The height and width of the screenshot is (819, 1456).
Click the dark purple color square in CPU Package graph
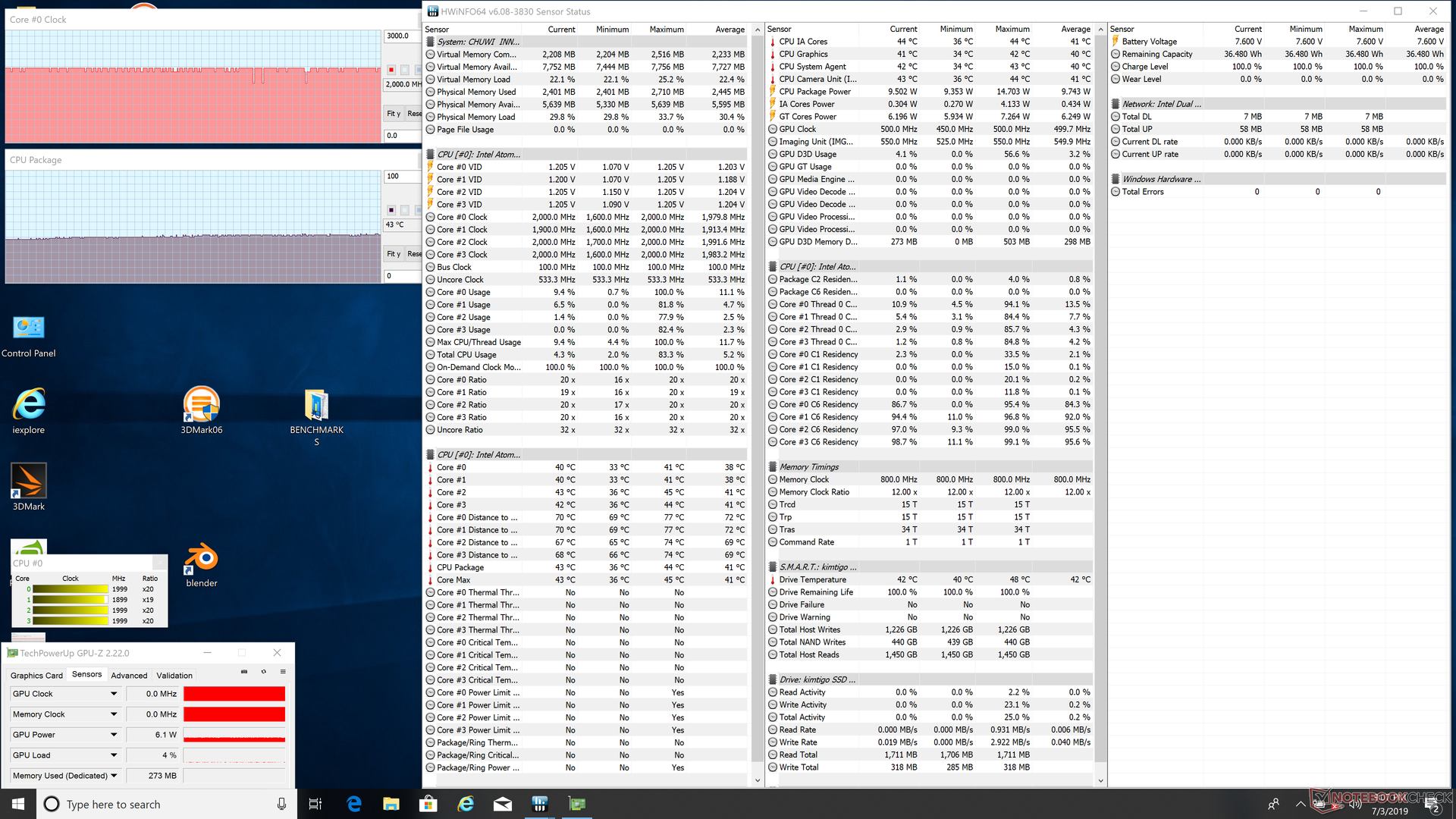pyautogui.click(x=391, y=210)
